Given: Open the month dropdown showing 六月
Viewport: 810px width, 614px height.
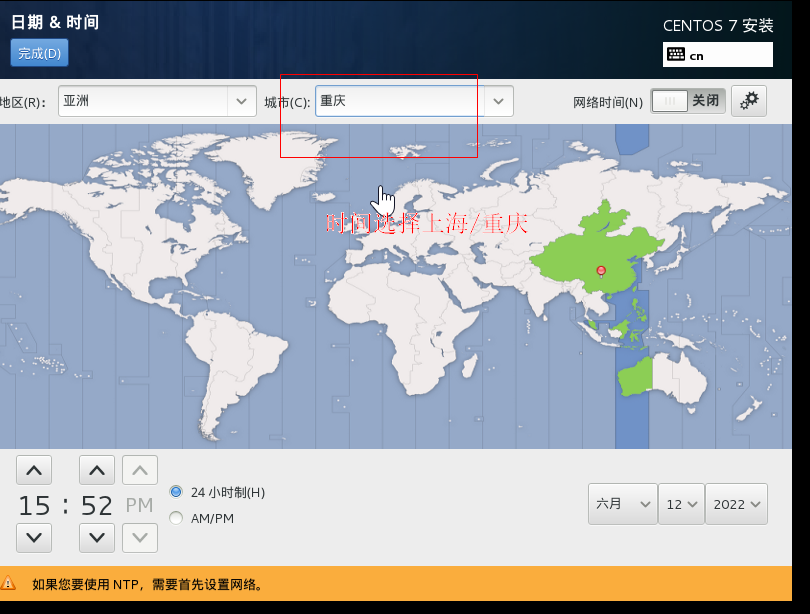Looking at the screenshot, I should [622, 504].
